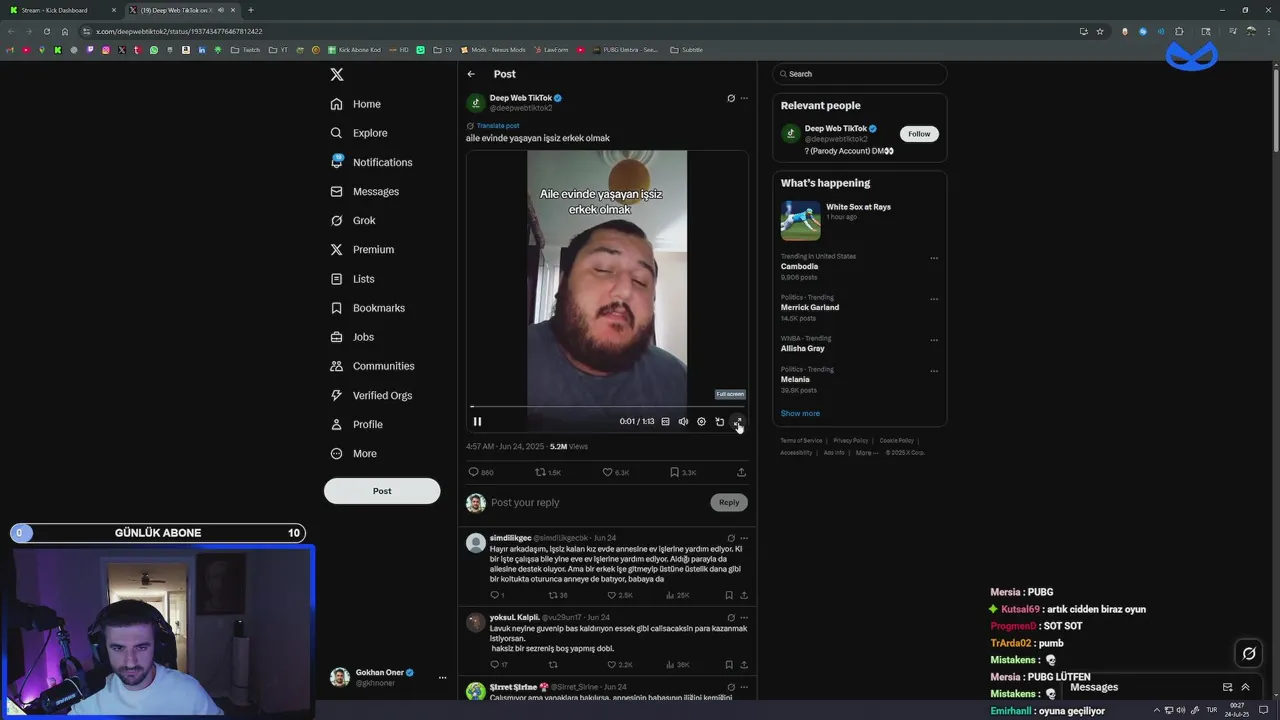Screen dimensions: 1280x720
Task: Open the Terms of Service link
Action: (801, 441)
